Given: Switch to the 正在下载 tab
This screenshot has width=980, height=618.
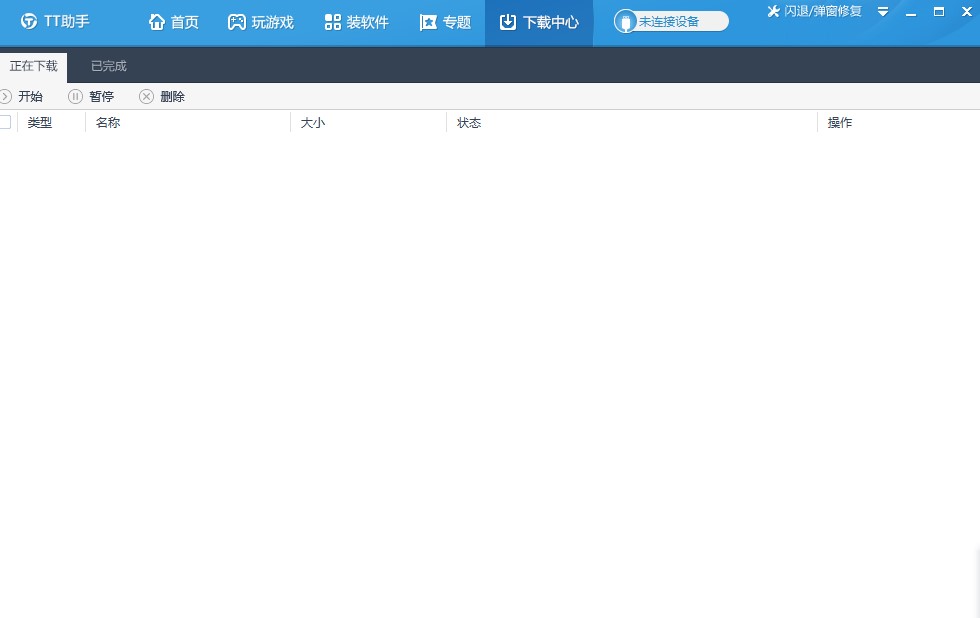Looking at the screenshot, I should pos(34,66).
